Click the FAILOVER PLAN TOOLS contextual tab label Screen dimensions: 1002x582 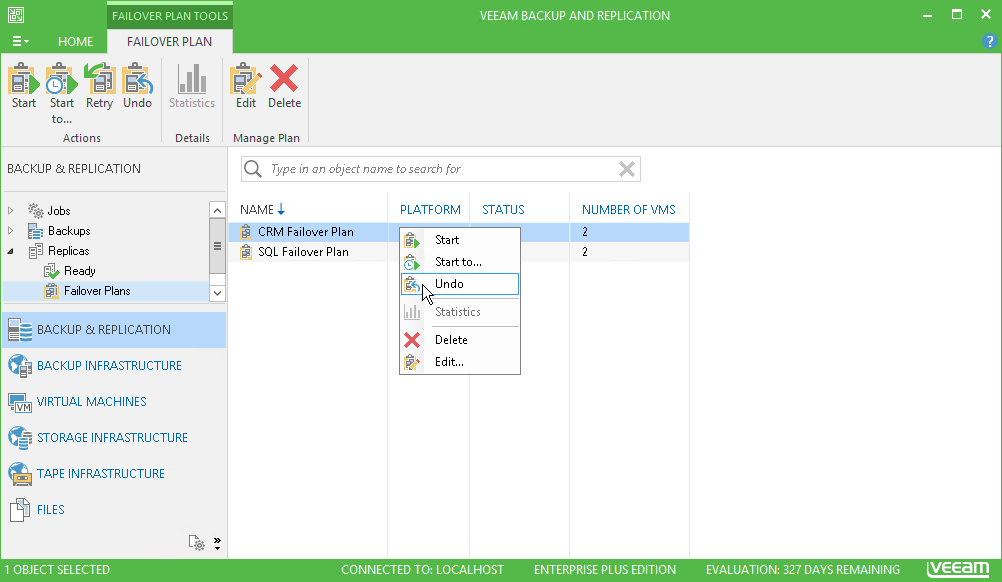coord(170,16)
